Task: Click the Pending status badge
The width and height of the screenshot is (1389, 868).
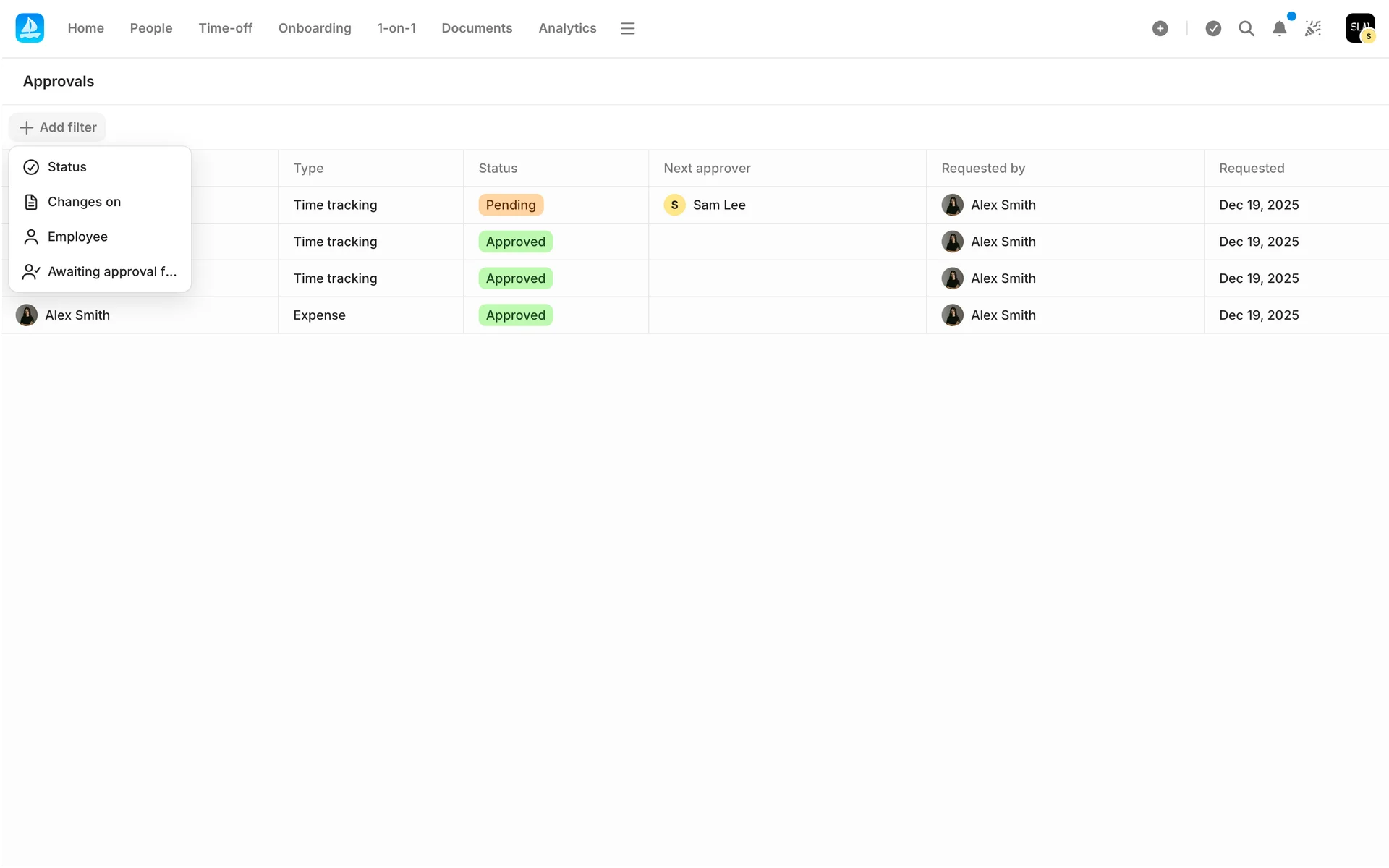Action: (511, 205)
